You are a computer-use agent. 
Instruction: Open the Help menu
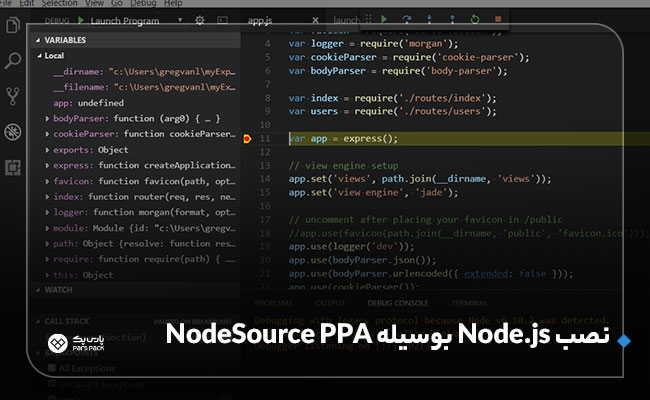pos(173,3)
